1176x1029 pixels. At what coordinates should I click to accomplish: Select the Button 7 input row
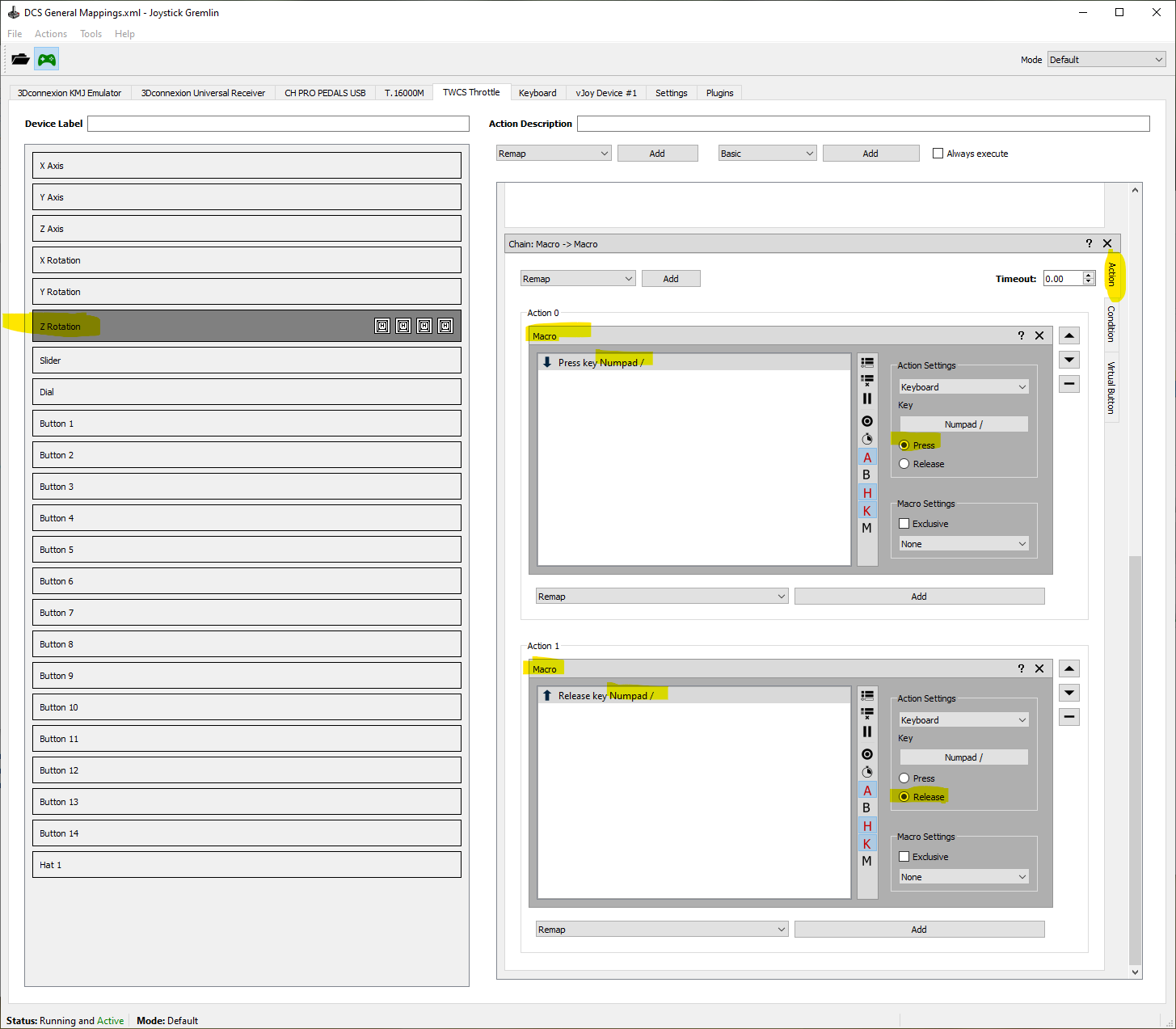247,613
